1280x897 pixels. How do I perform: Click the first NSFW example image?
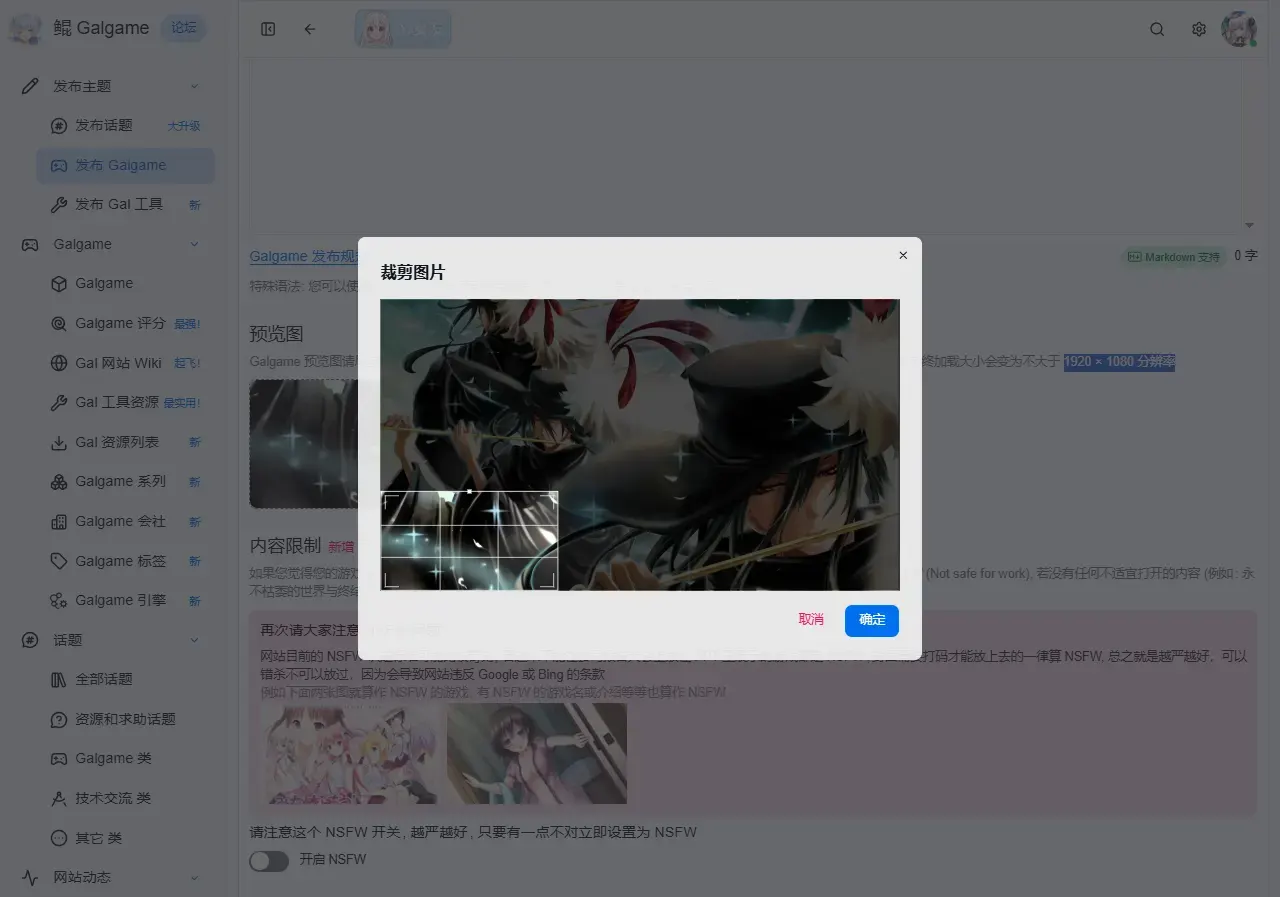click(x=349, y=753)
